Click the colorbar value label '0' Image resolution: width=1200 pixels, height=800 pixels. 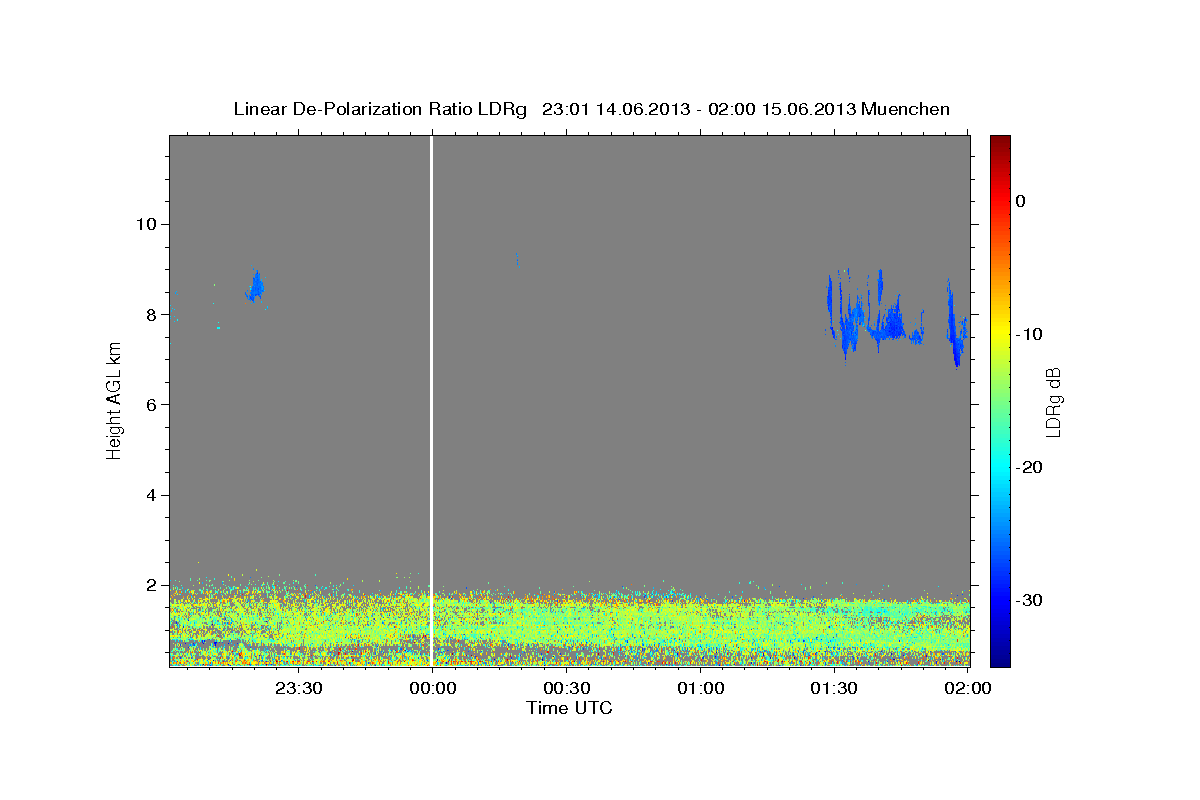click(x=1021, y=201)
